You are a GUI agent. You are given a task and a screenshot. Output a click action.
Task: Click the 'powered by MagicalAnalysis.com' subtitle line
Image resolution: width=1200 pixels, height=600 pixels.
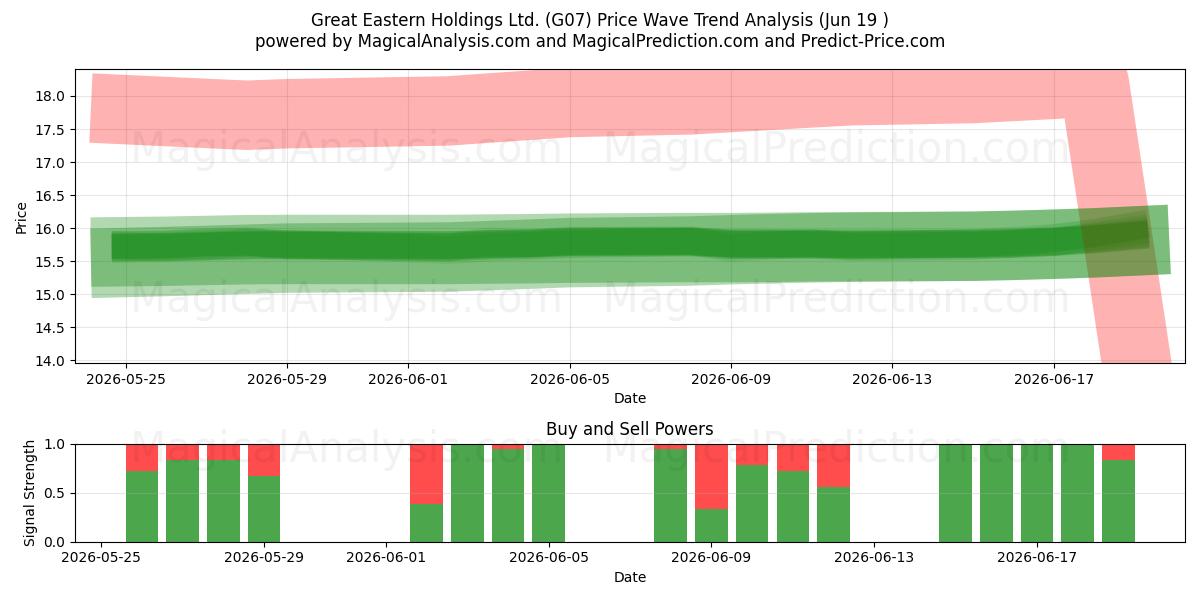600,41
